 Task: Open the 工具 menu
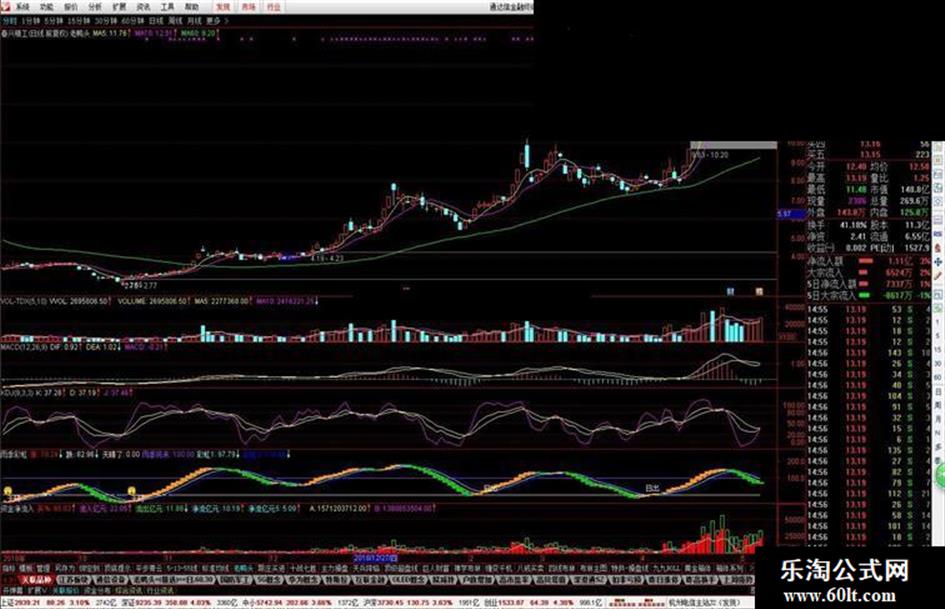pos(168,7)
